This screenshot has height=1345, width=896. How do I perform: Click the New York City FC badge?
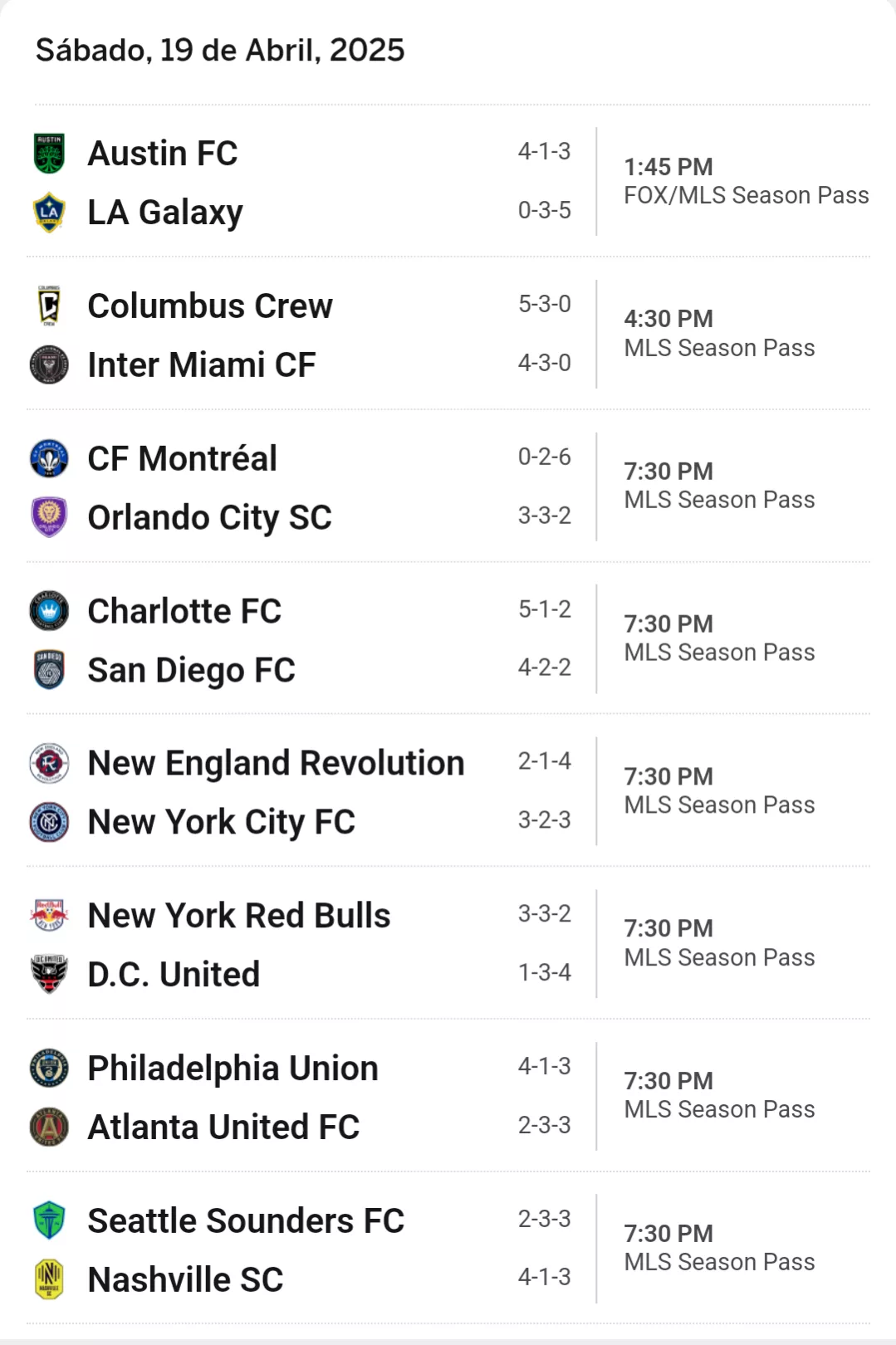tap(49, 822)
